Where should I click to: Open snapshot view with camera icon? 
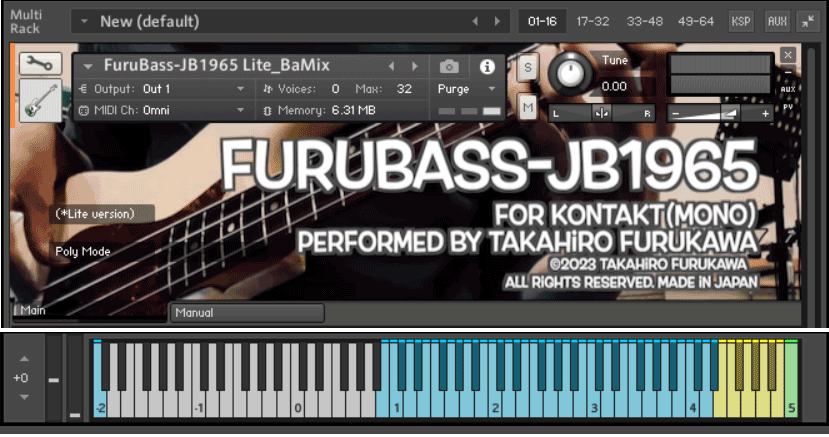(x=449, y=67)
